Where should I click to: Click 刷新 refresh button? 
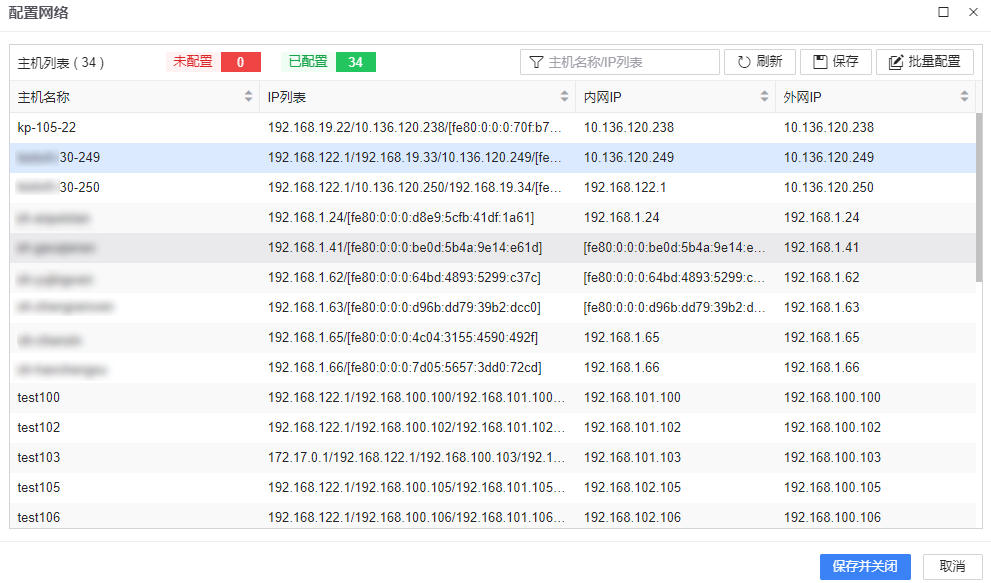coord(760,62)
